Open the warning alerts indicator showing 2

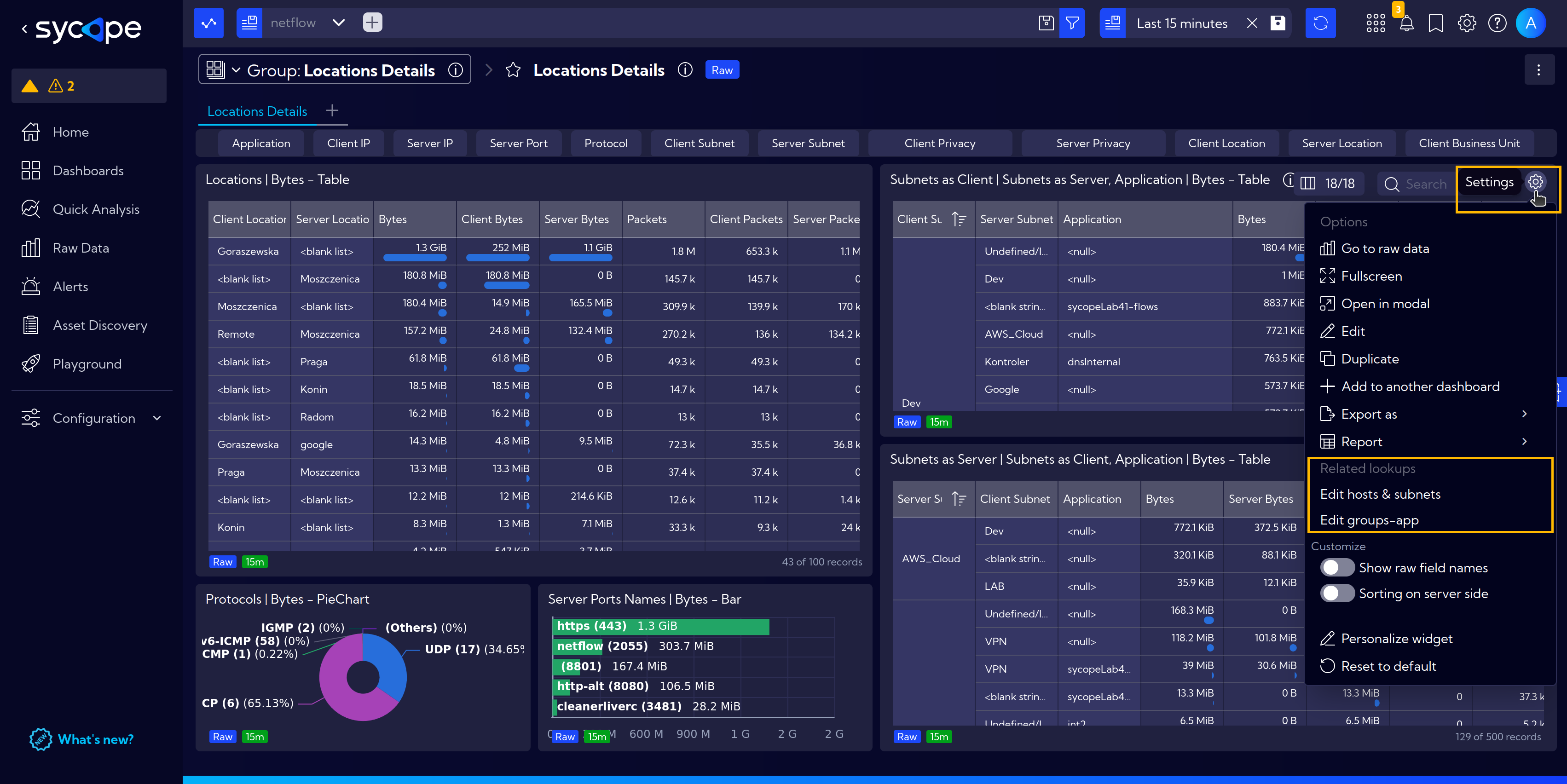click(x=89, y=86)
